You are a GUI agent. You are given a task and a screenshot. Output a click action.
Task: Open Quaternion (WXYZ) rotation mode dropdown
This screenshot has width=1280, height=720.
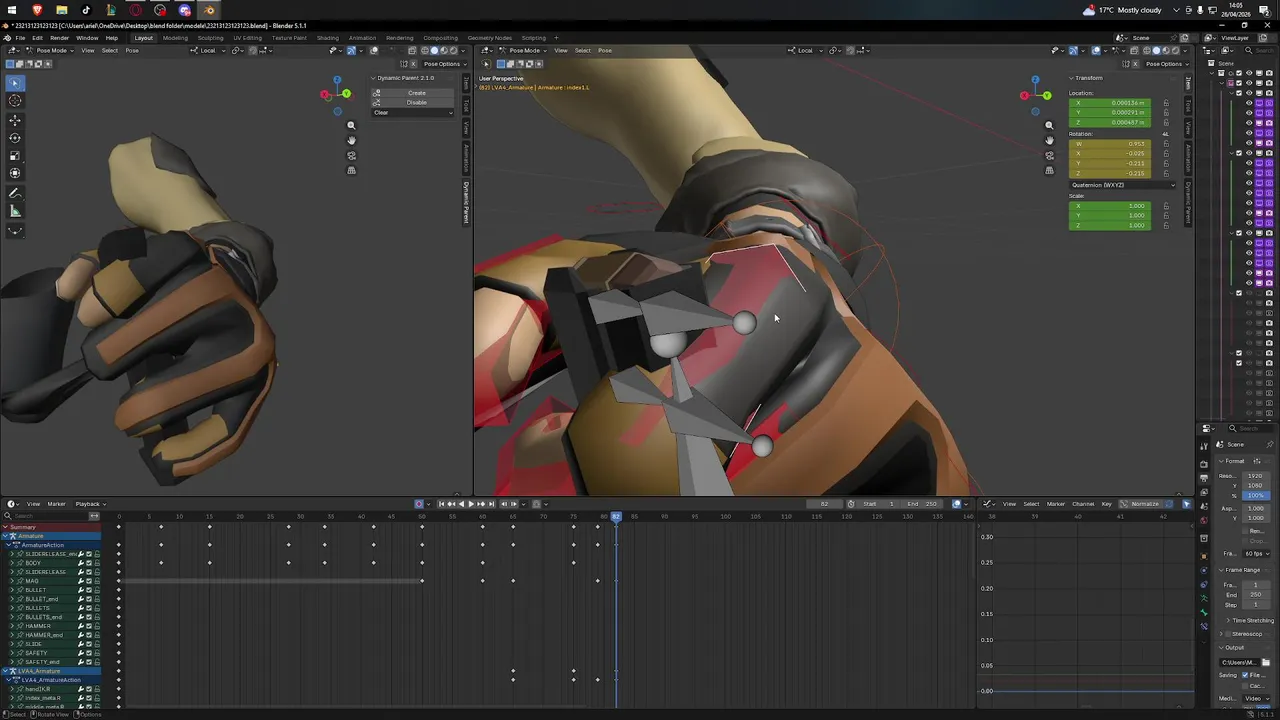(1123, 185)
